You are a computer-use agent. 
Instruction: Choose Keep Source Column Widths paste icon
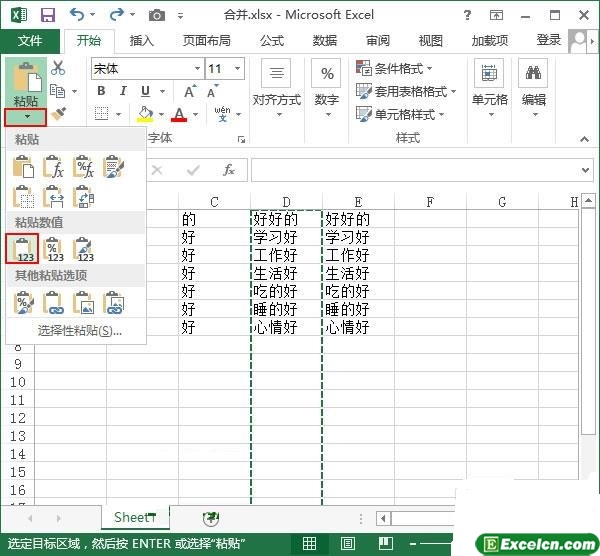pyautogui.click(x=53, y=197)
